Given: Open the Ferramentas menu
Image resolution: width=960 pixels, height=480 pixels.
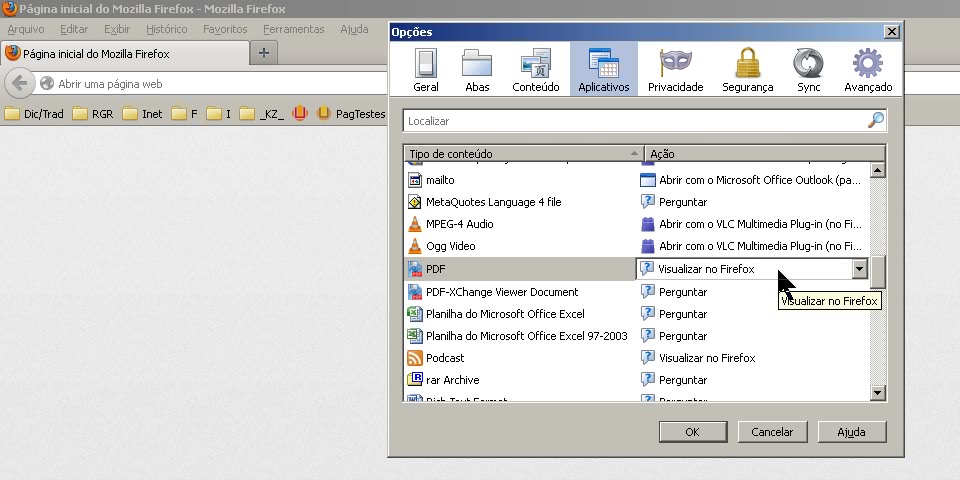Looking at the screenshot, I should coord(294,29).
